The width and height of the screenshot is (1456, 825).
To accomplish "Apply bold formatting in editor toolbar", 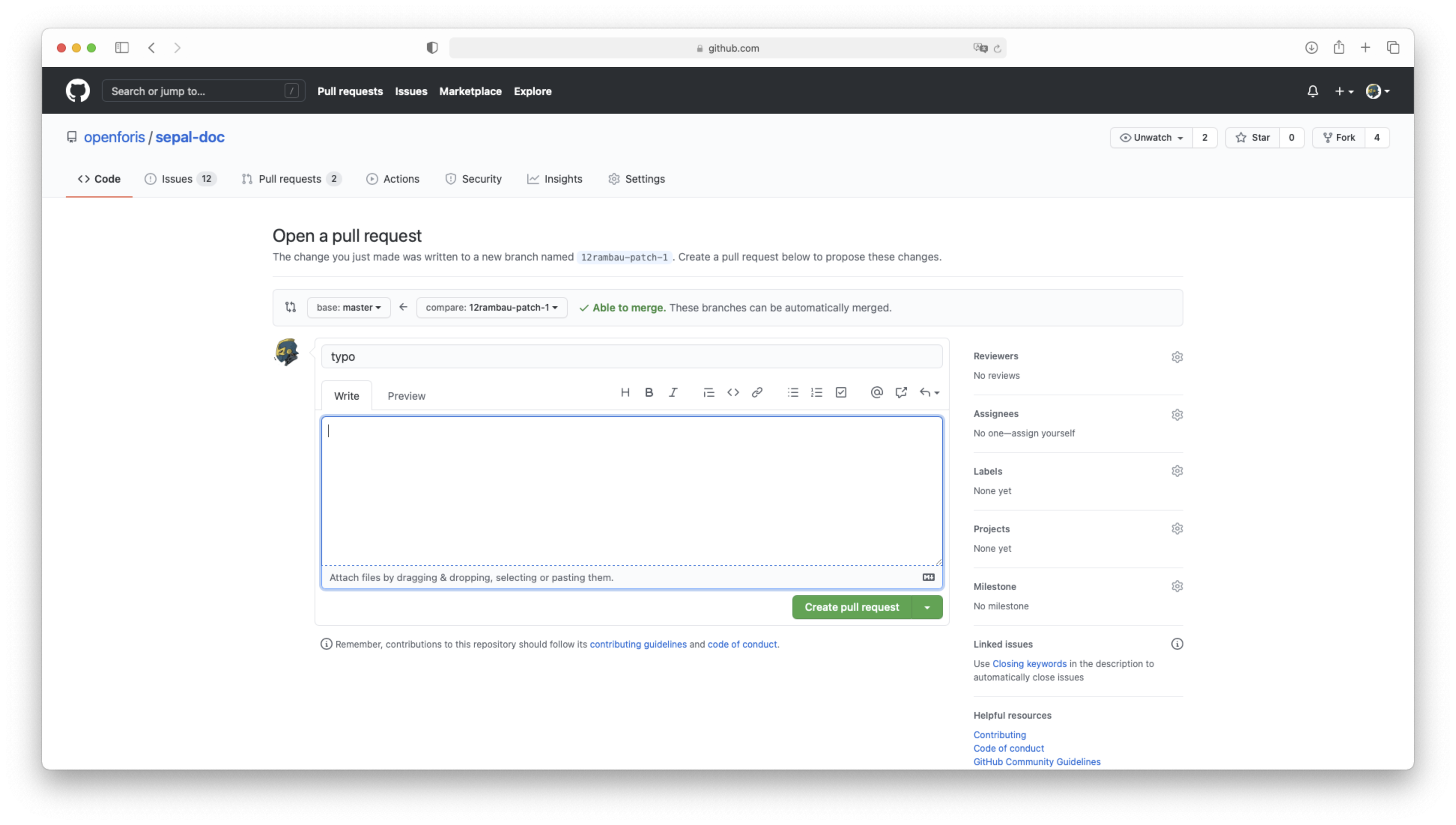I will click(x=649, y=392).
